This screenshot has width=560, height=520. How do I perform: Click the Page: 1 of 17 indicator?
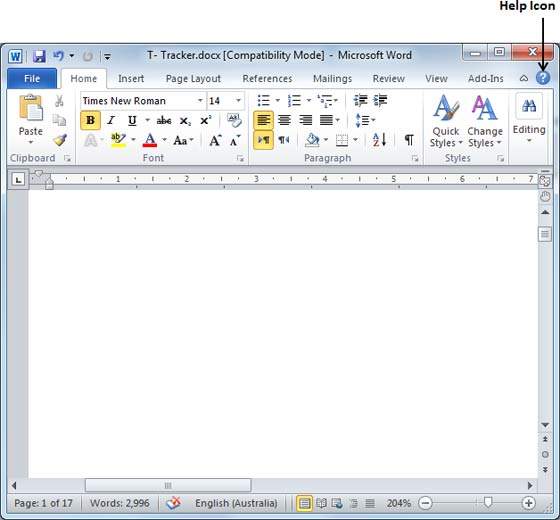pyautogui.click(x=43, y=503)
